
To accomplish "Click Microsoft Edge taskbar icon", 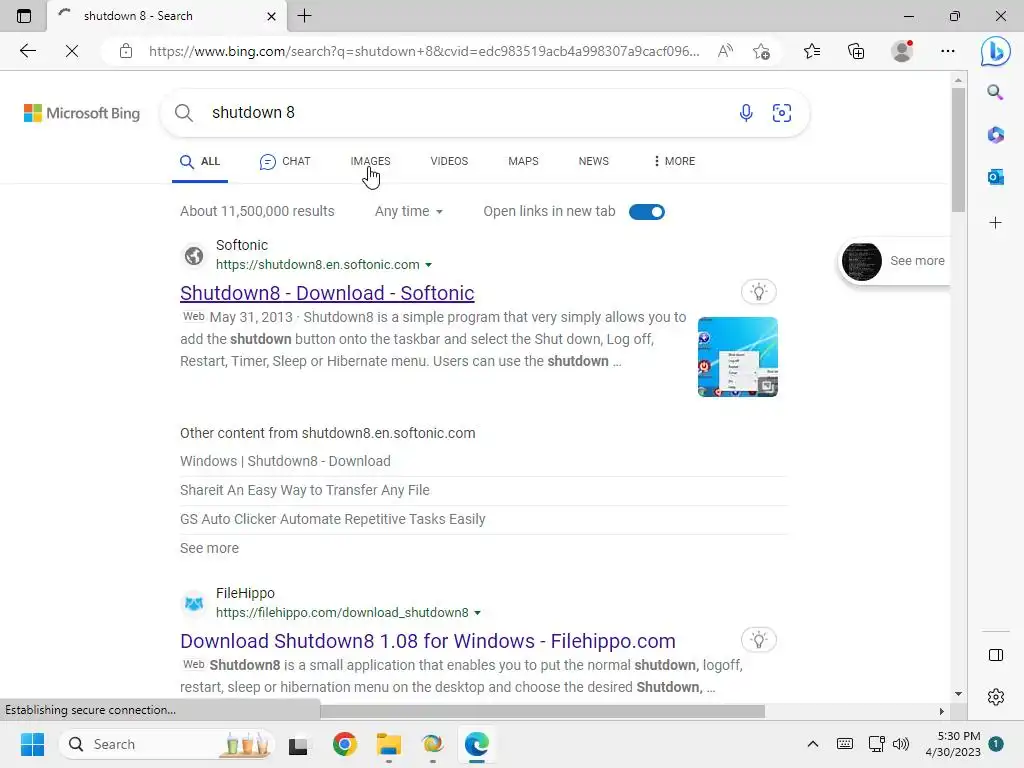I will click(477, 744).
